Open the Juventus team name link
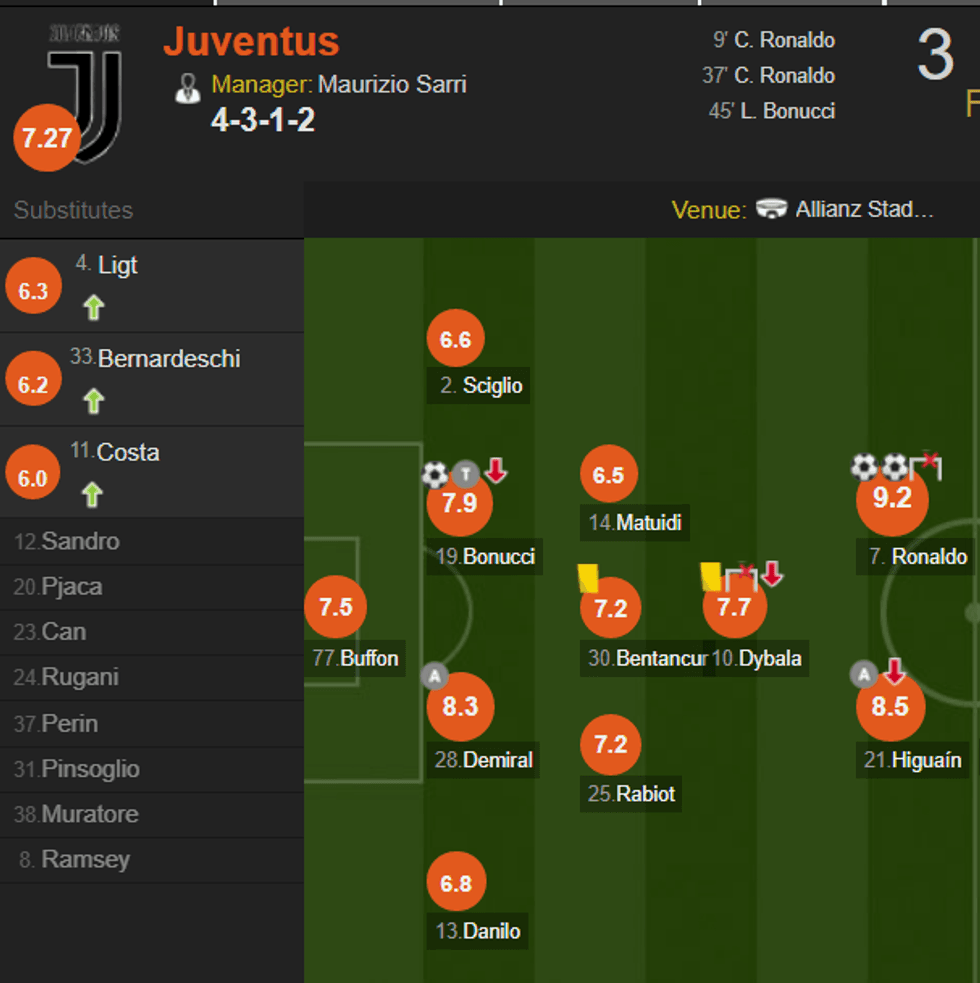 251,42
